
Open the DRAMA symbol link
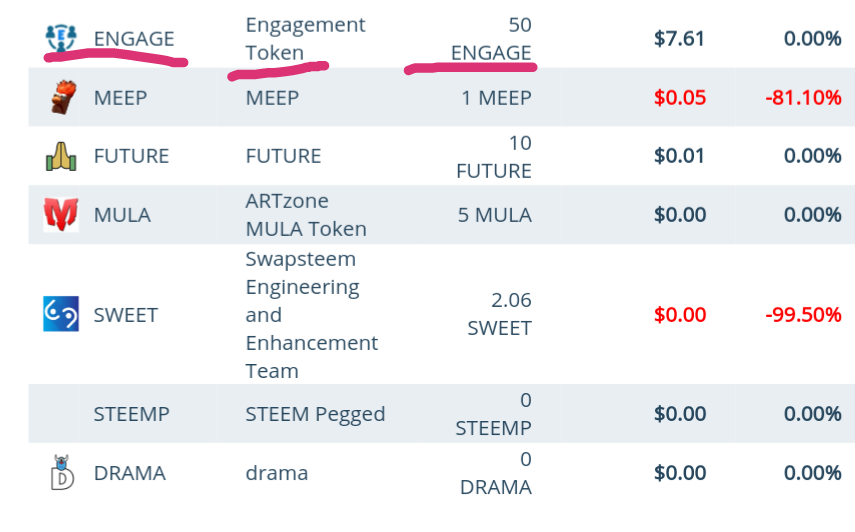[x=130, y=473]
